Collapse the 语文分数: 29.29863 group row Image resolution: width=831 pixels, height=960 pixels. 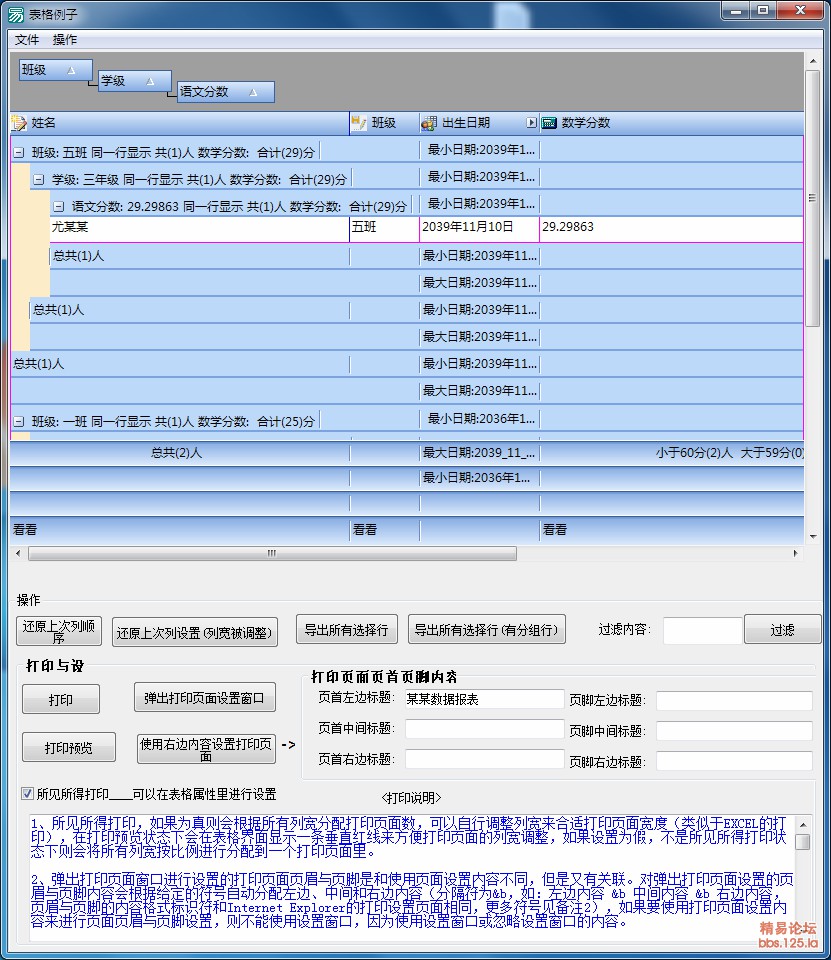[x=58, y=206]
